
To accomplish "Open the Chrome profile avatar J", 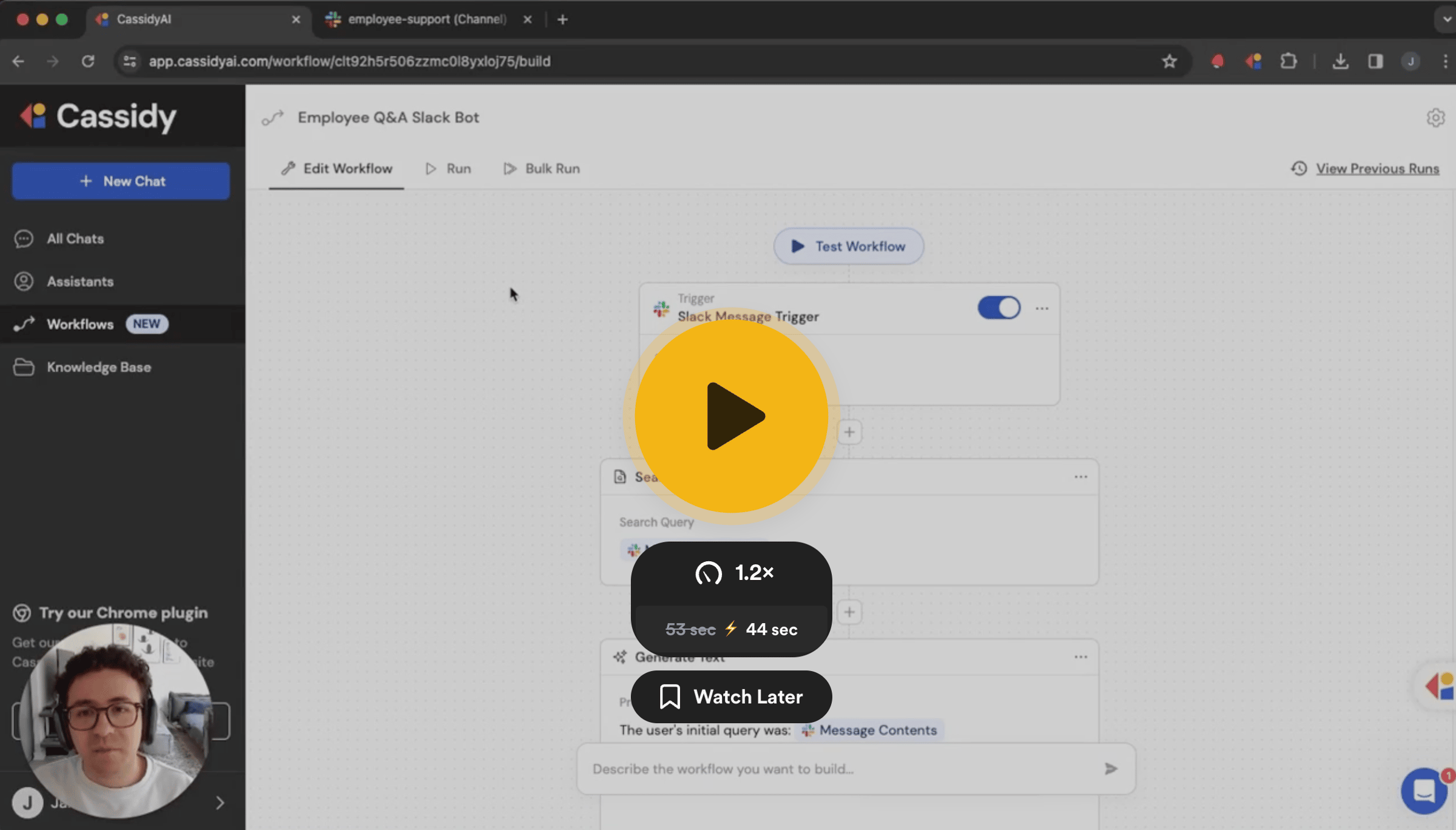I will (x=1410, y=61).
